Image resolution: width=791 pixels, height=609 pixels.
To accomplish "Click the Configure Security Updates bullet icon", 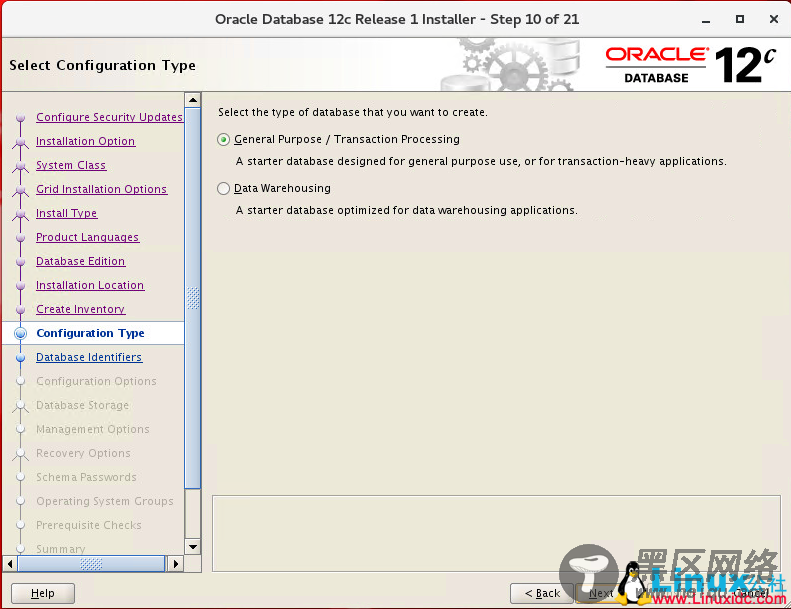I will pos(21,118).
